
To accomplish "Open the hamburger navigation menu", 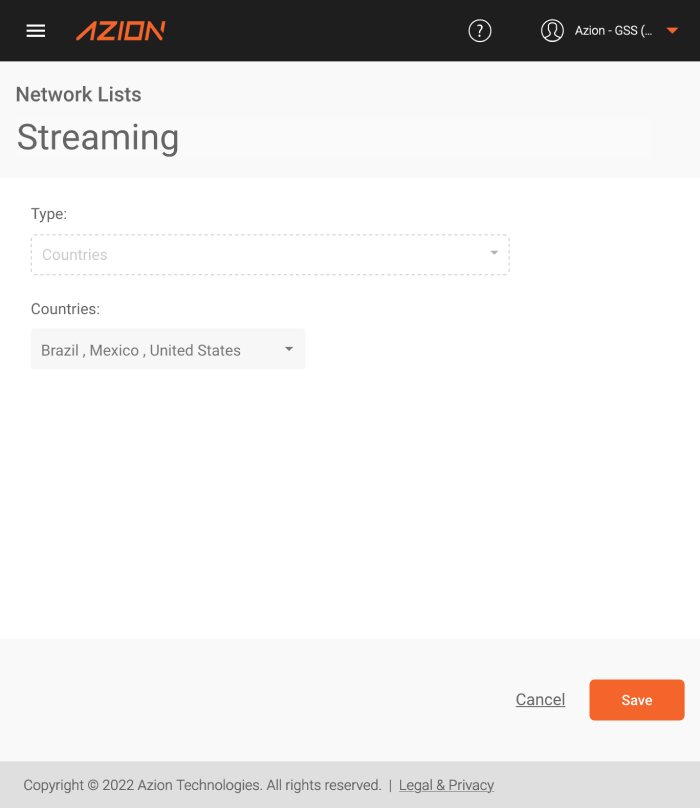I will pos(36,31).
